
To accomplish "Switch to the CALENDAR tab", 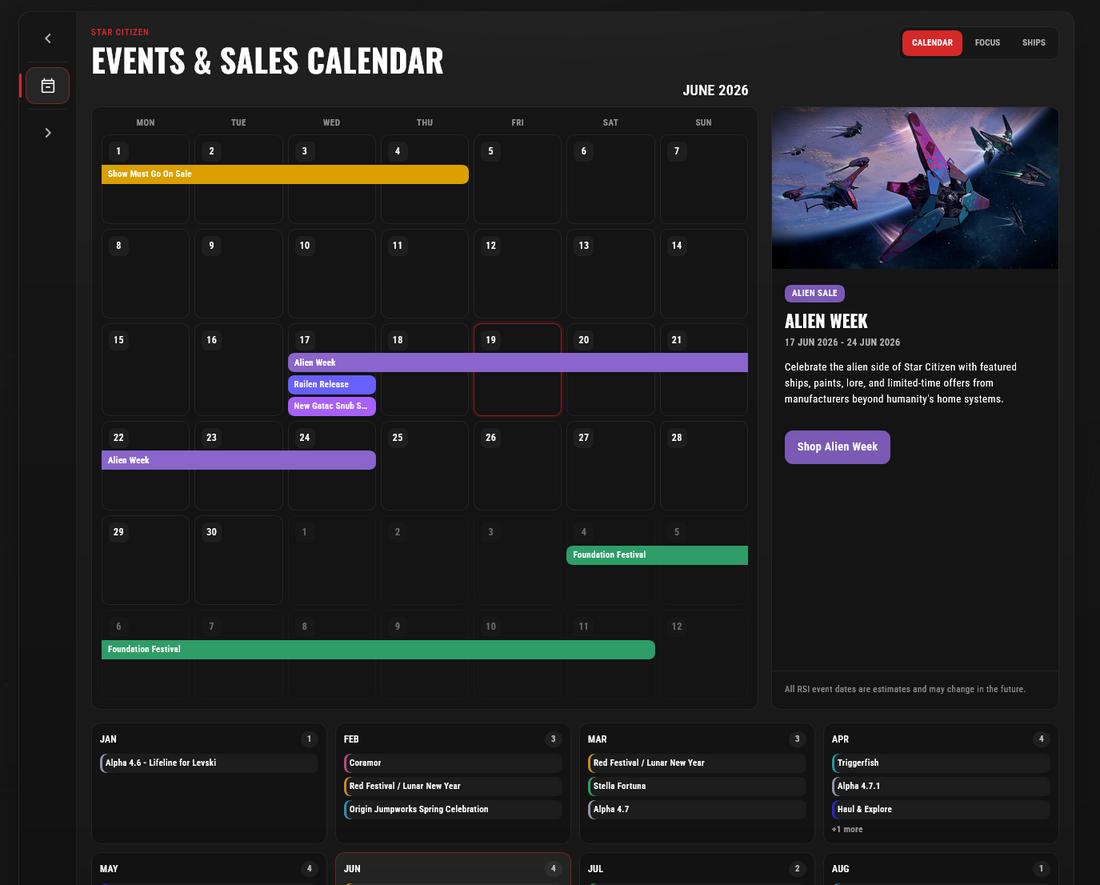I will click(932, 43).
